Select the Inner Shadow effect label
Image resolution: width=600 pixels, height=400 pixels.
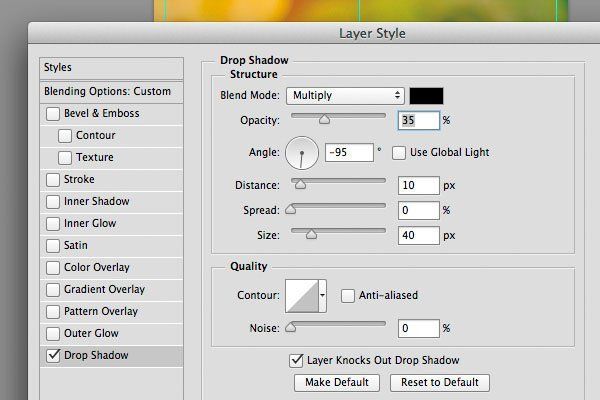pos(96,201)
